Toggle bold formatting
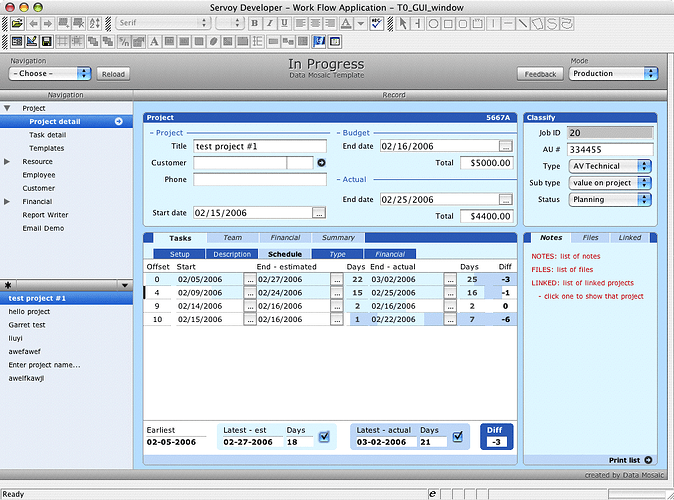674x500 pixels. [254, 23]
